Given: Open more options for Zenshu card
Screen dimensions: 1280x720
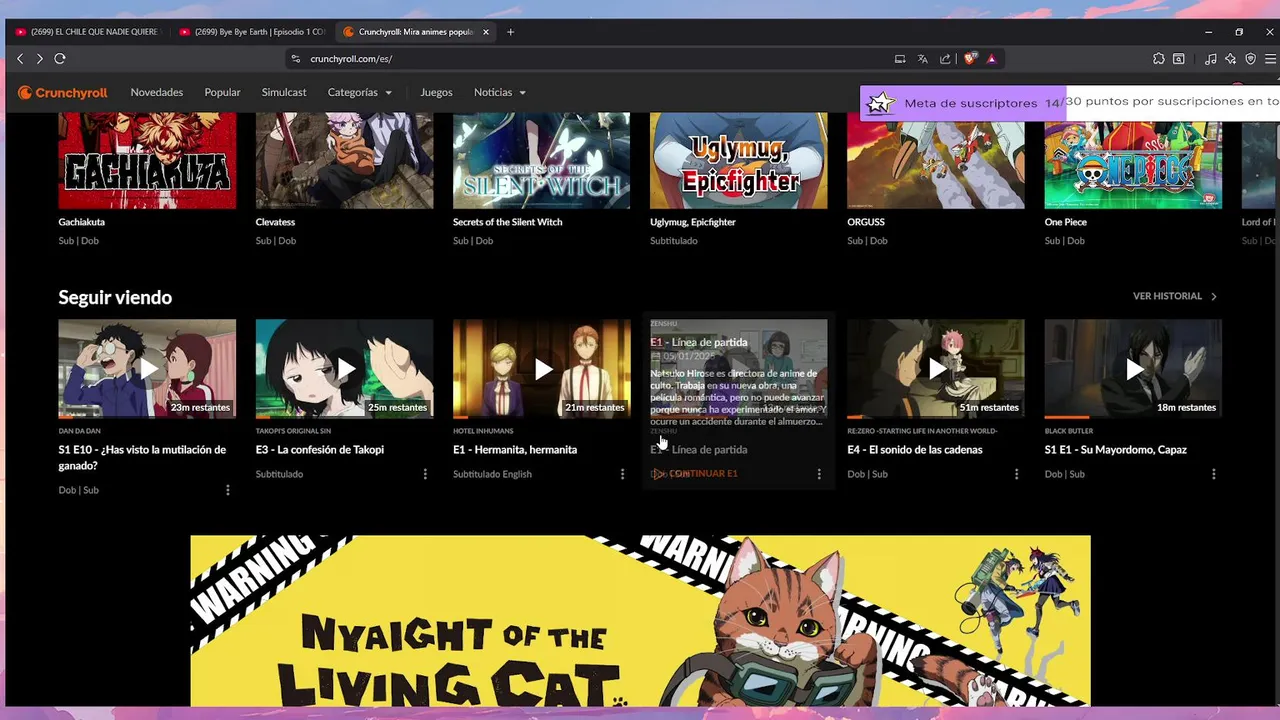Looking at the screenshot, I should (819, 474).
